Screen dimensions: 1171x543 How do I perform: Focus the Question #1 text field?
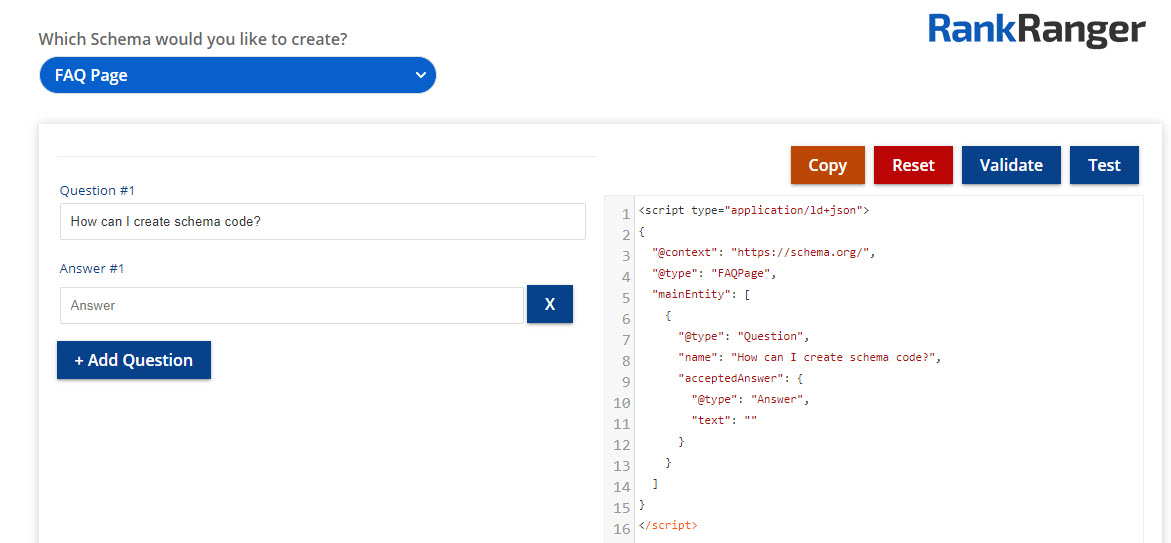[322, 221]
